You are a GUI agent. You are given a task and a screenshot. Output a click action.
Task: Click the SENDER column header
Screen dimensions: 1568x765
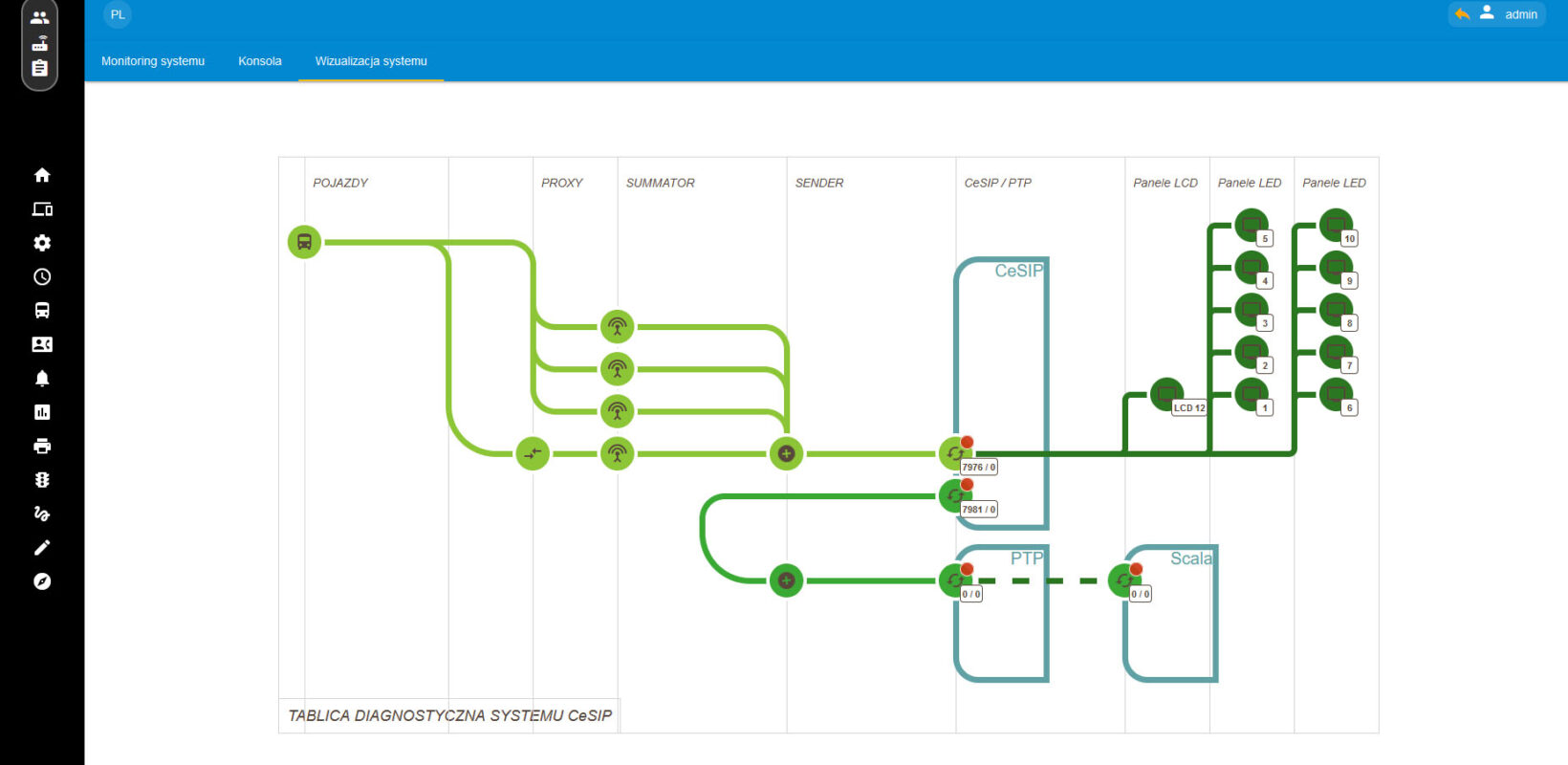pos(819,183)
